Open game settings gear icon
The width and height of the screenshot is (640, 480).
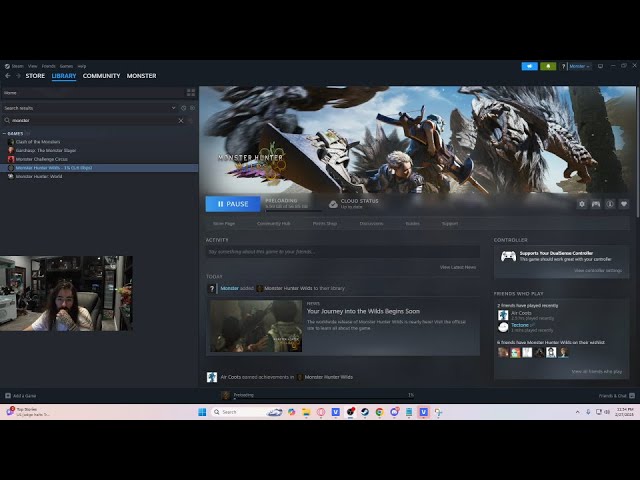582,204
